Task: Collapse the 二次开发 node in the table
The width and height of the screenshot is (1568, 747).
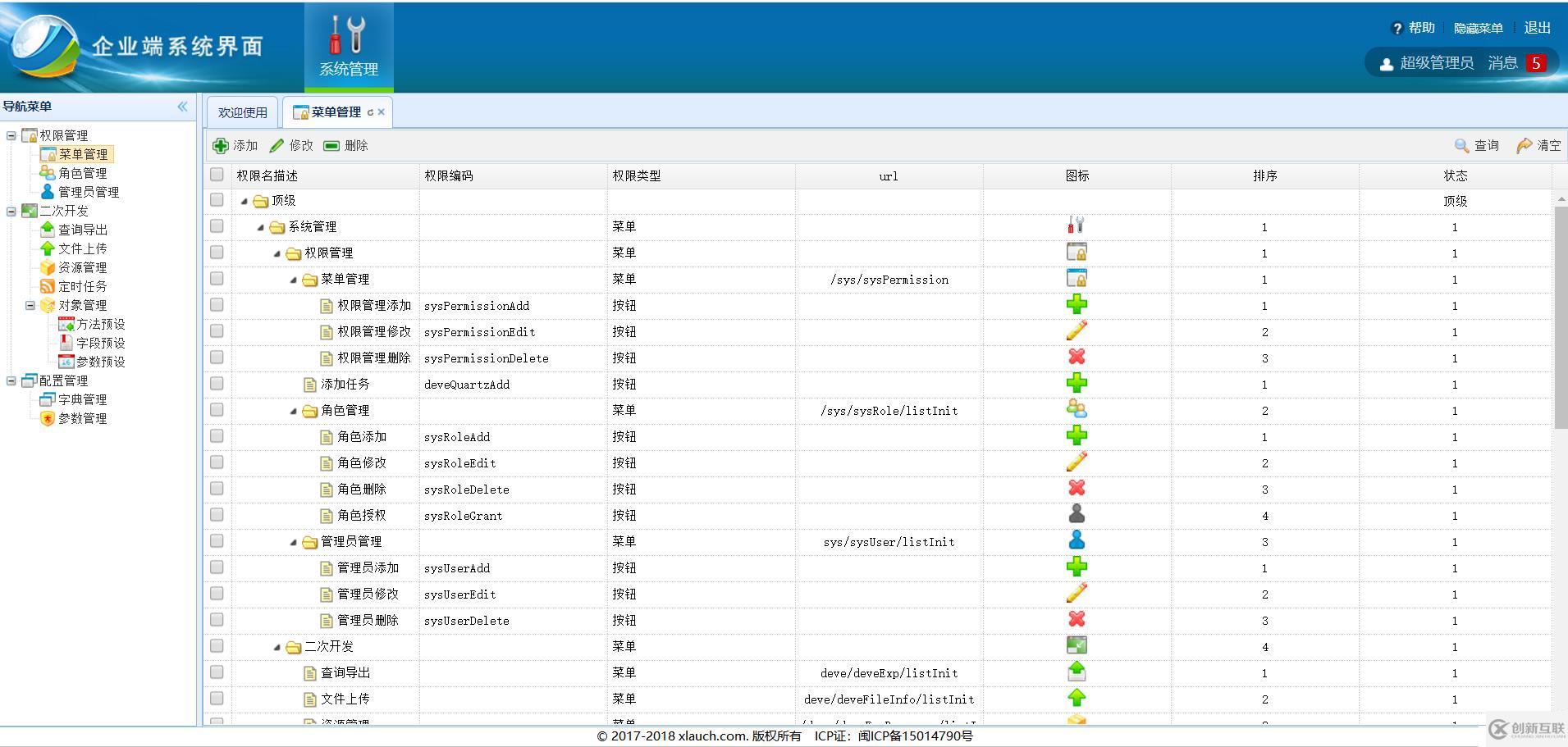Action: (x=277, y=646)
